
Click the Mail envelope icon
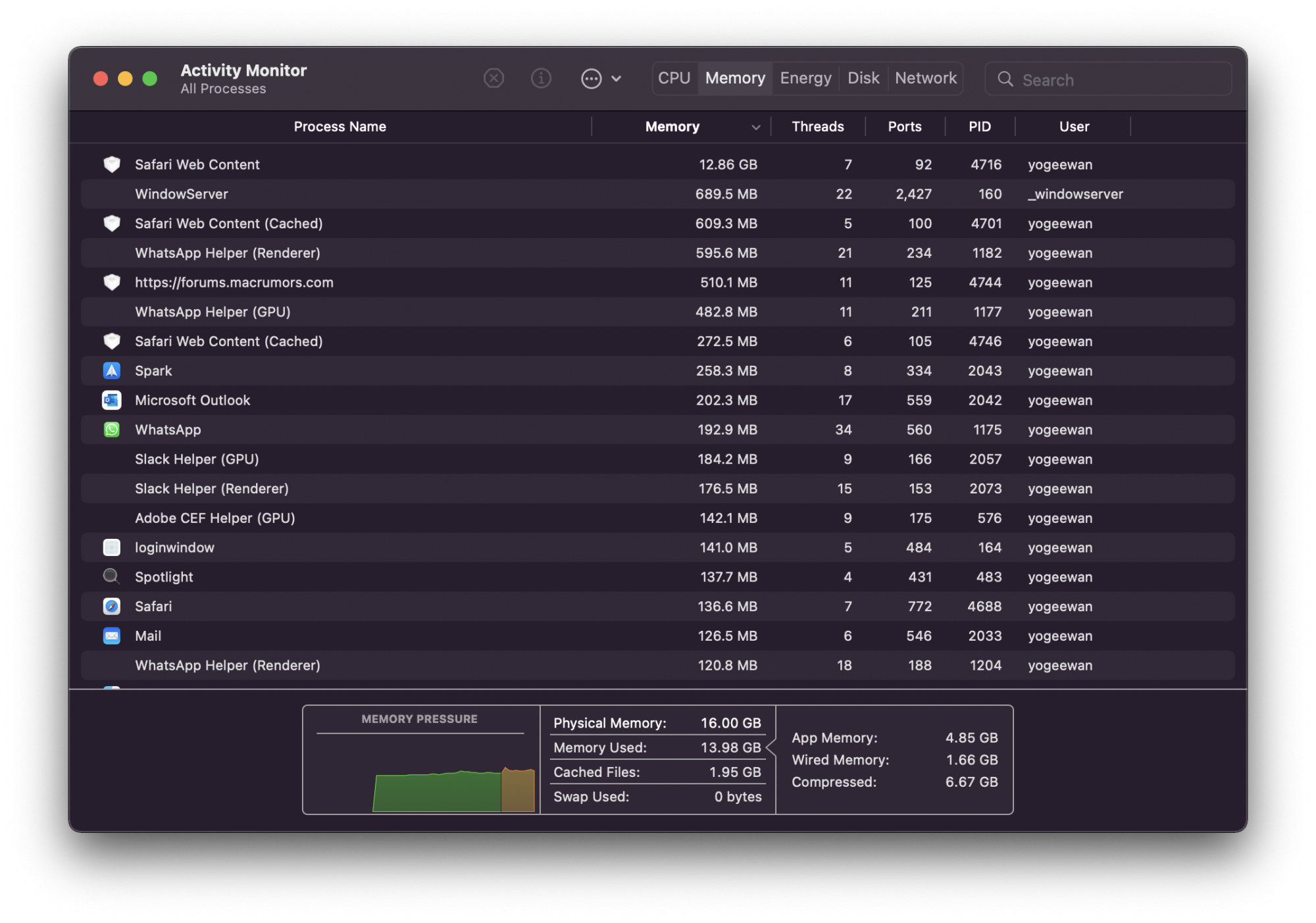[112, 636]
